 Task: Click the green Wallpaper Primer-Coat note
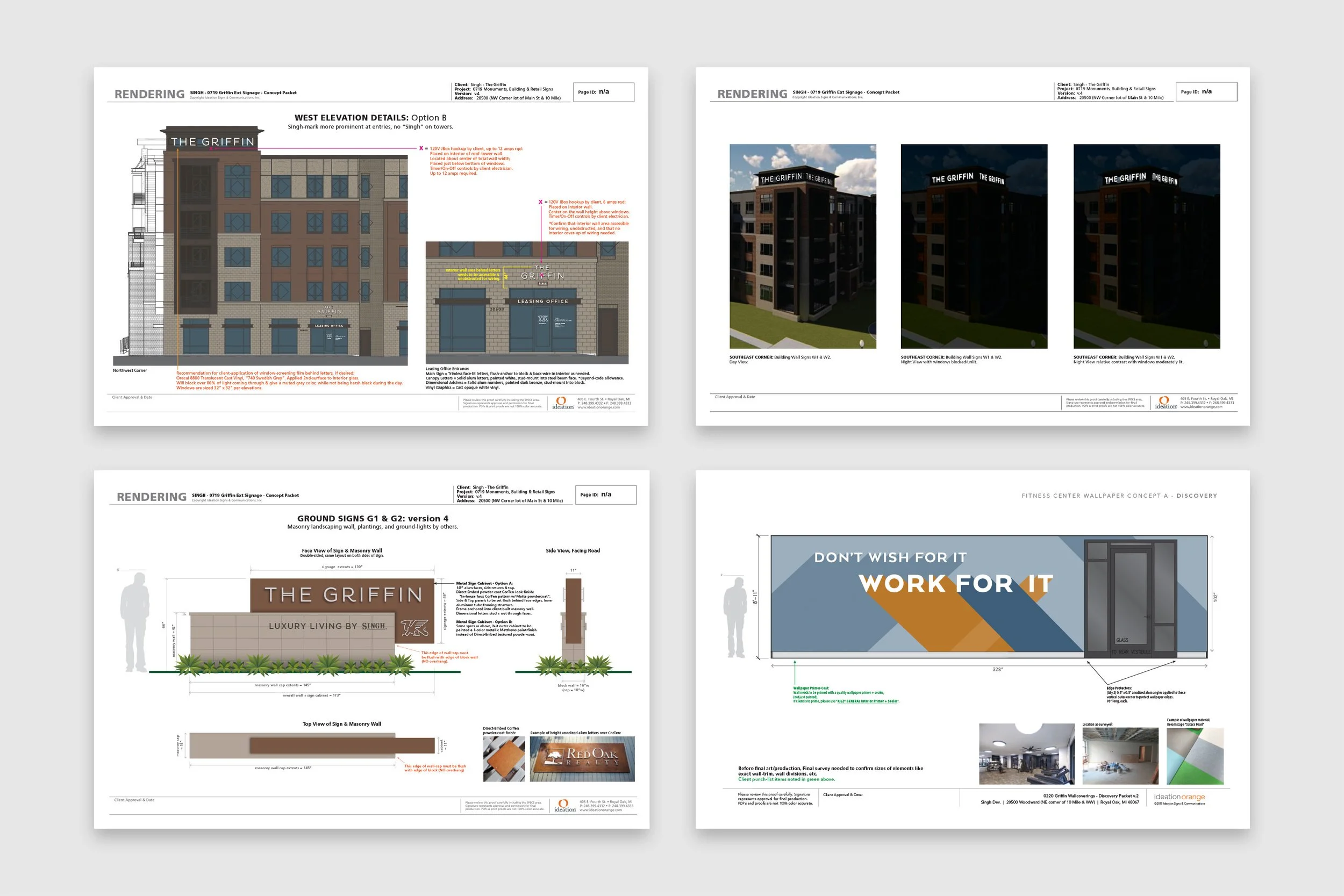846,695
